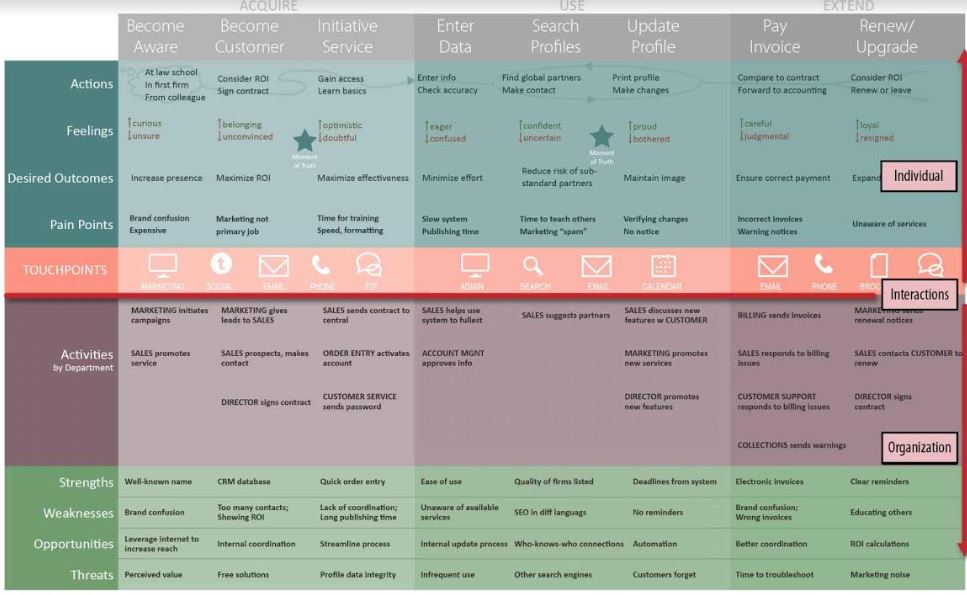Click the Phone icon beside the Brochure icon
This screenshot has height=595, width=967.
pyautogui.click(x=824, y=265)
